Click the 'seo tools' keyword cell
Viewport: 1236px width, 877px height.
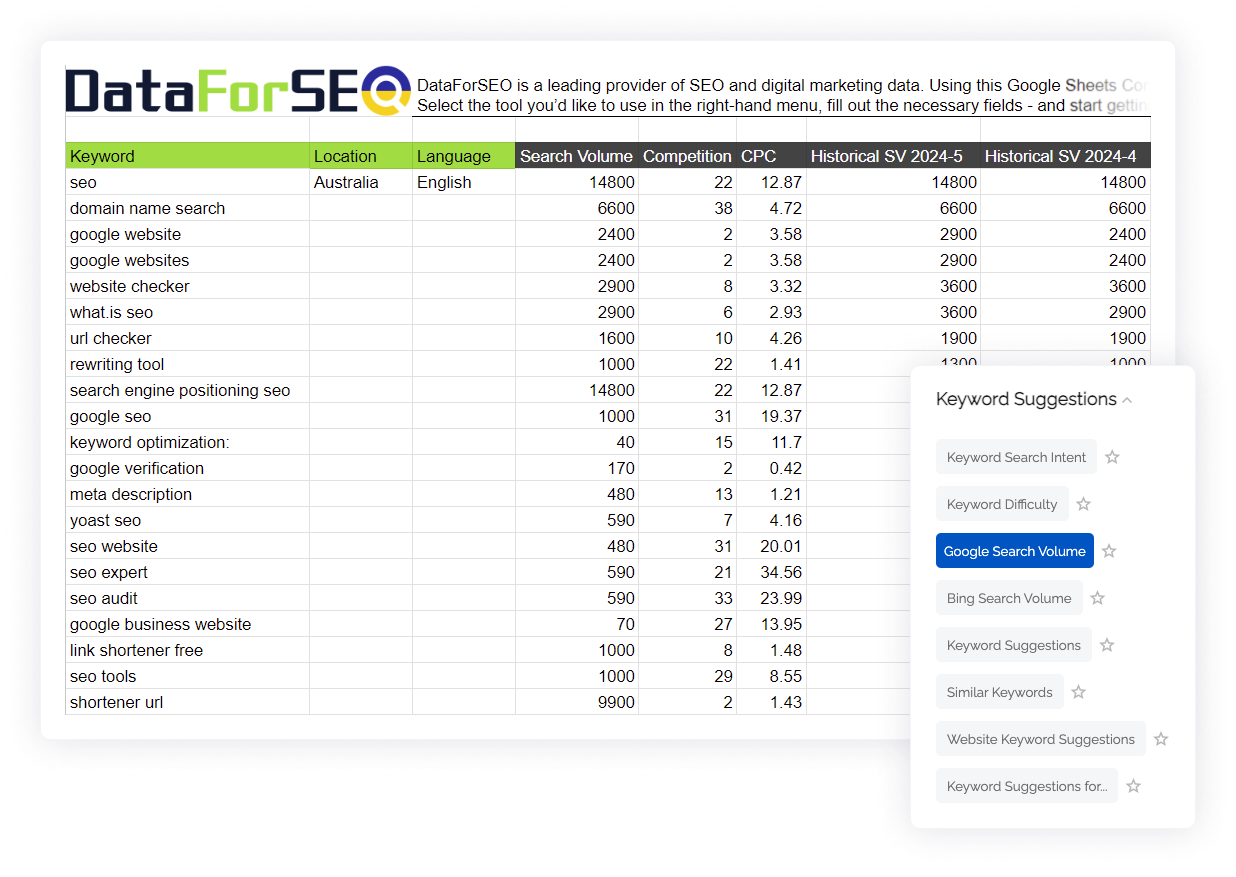point(187,676)
